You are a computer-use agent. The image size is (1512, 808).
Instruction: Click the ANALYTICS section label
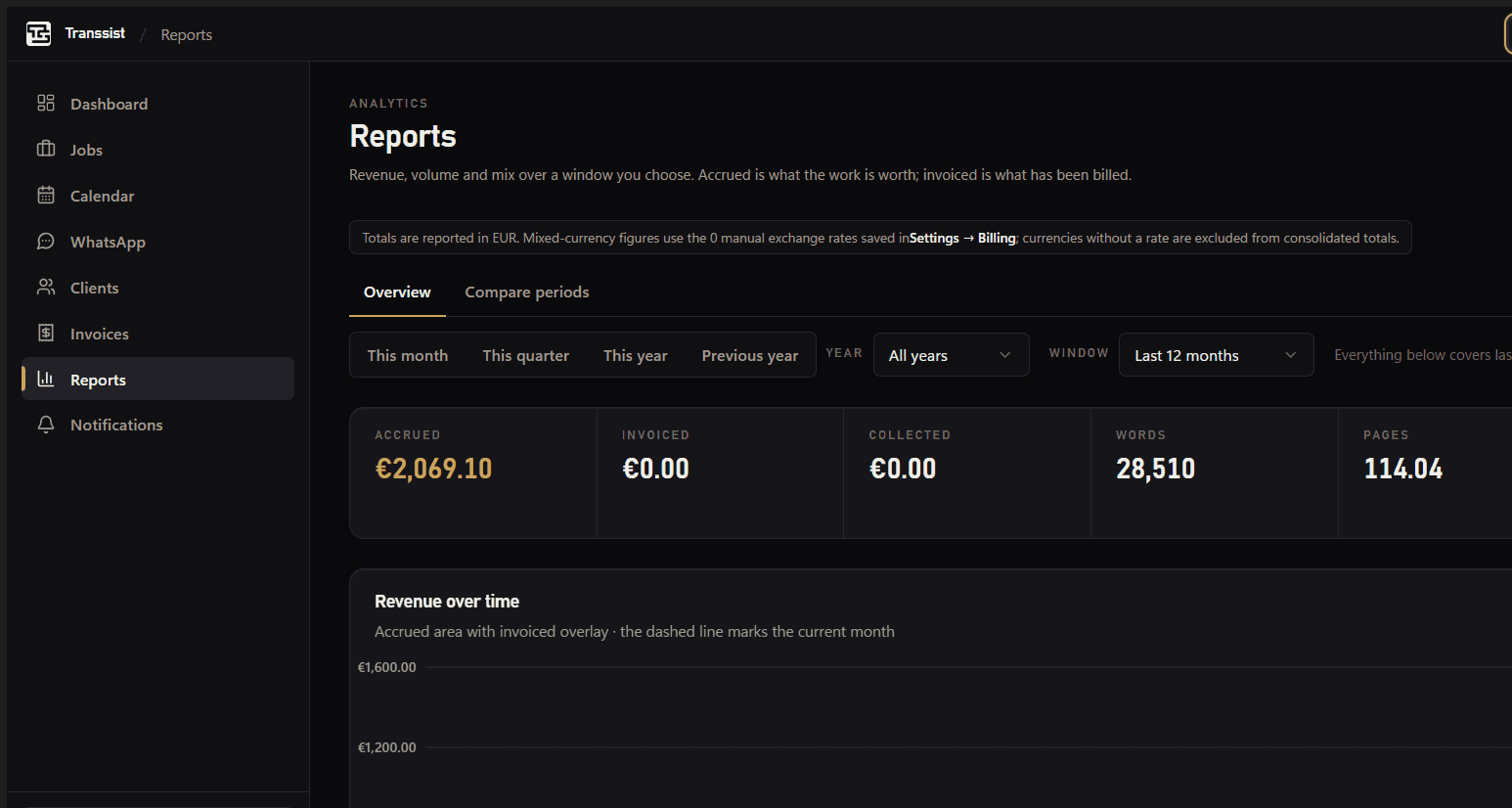tap(388, 104)
